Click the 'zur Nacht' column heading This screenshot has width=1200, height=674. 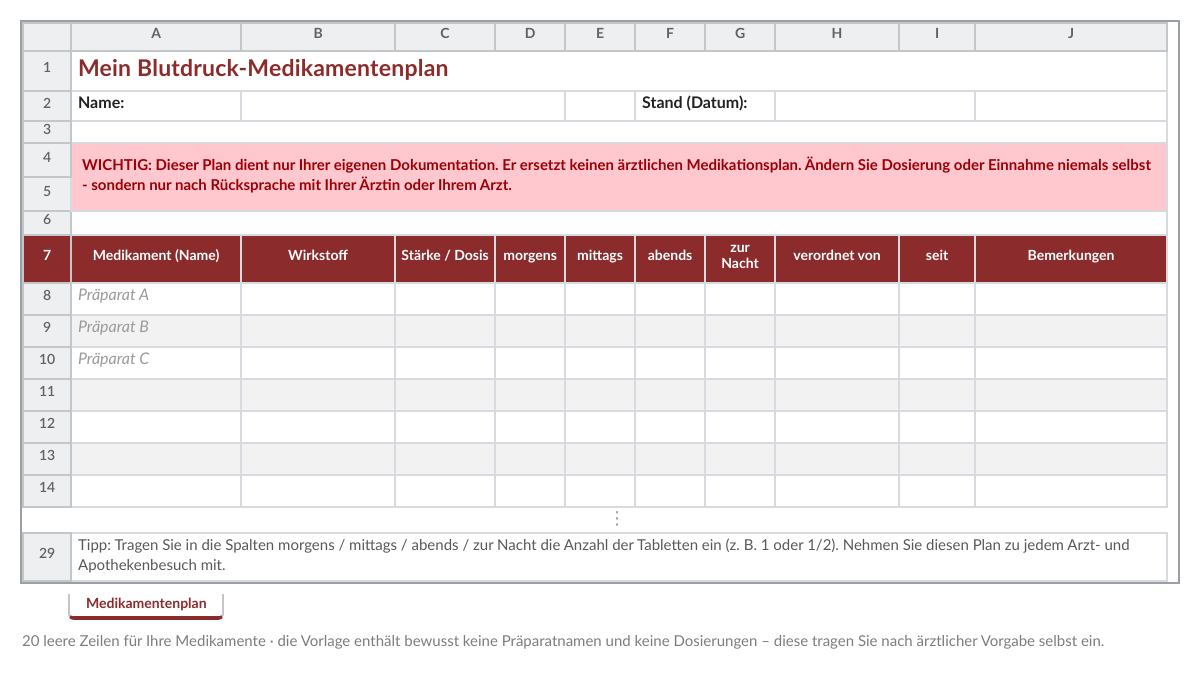(740, 257)
